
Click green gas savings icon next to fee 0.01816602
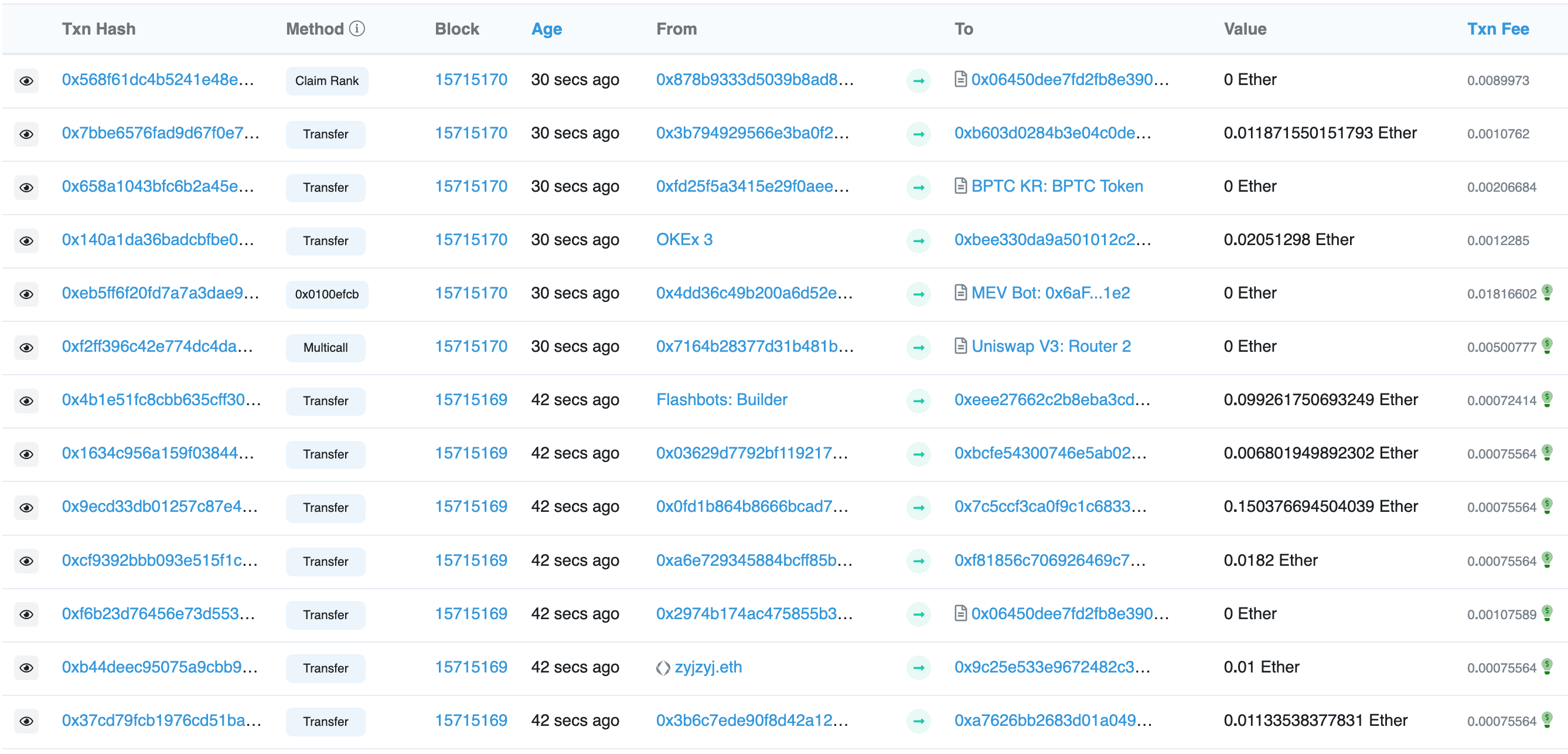1547,293
